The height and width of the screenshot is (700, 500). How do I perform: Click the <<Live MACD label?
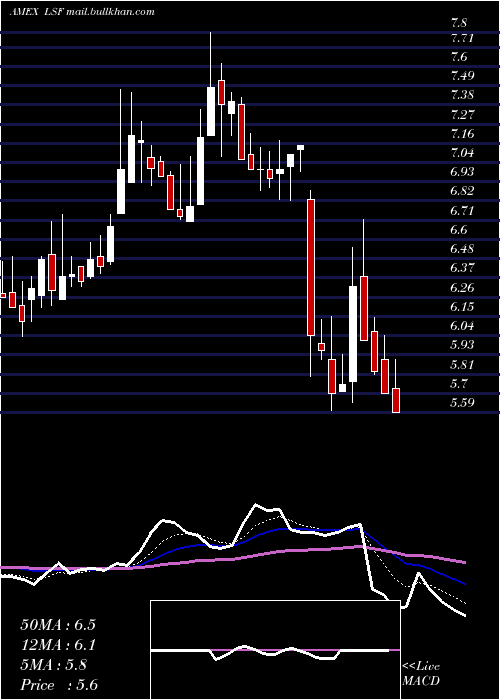point(421,674)
